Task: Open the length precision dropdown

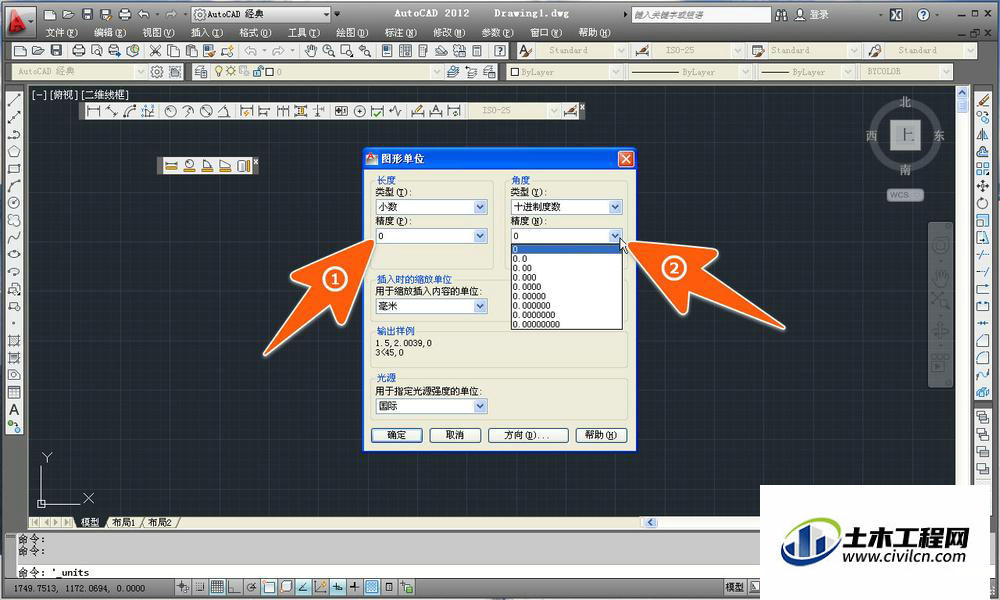Action: (432, 236)
